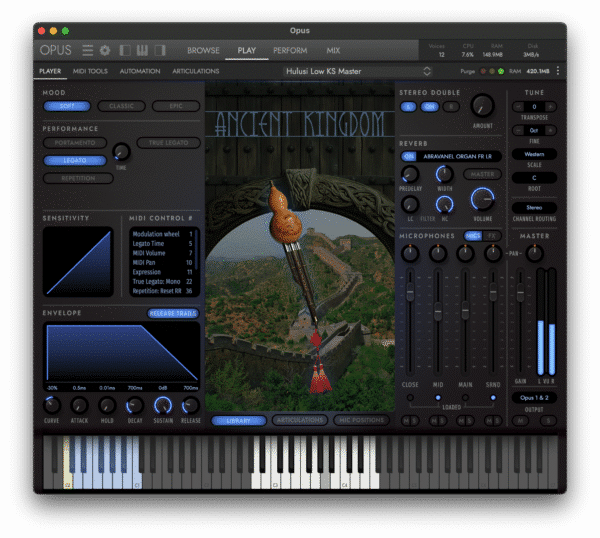Open the Western scale dropdown
Viewport: 600px width, 538px height.
(x=534, y=154)
